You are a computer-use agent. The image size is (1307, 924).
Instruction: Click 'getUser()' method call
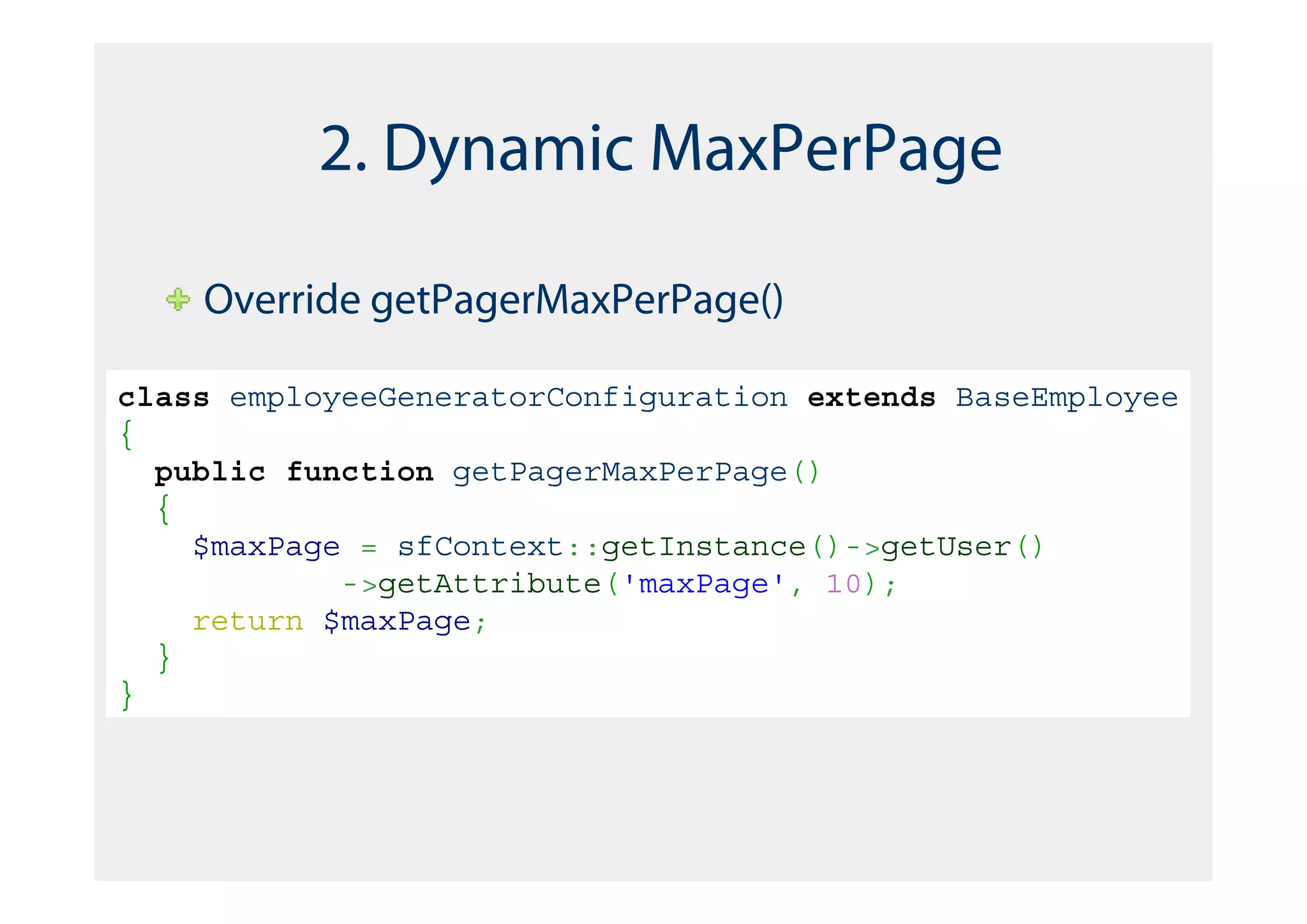coord(962,548)
